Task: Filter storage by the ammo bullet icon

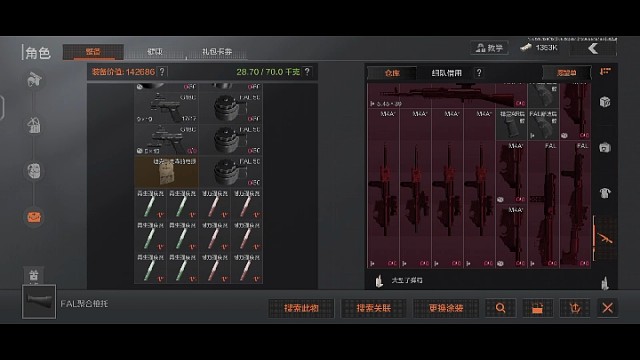Action: point(605,282)
